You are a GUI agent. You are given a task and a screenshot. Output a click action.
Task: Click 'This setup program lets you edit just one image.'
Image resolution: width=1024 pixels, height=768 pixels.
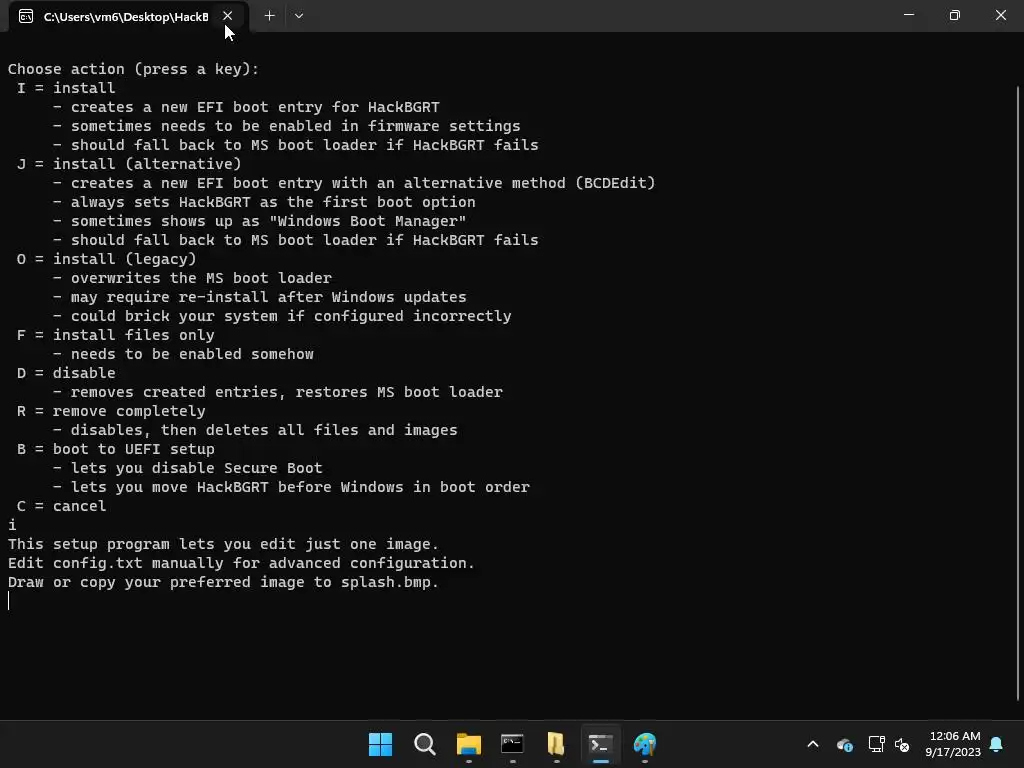click(223, 544)
